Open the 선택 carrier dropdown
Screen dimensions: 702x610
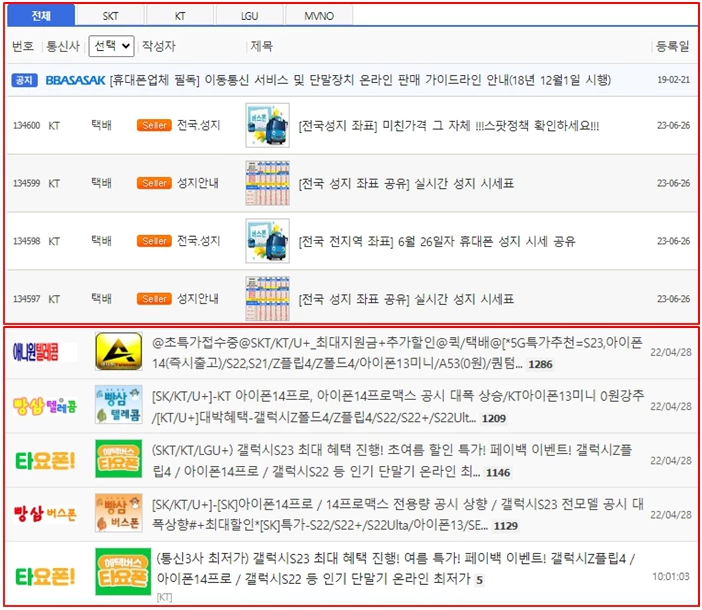pos(111,46)
